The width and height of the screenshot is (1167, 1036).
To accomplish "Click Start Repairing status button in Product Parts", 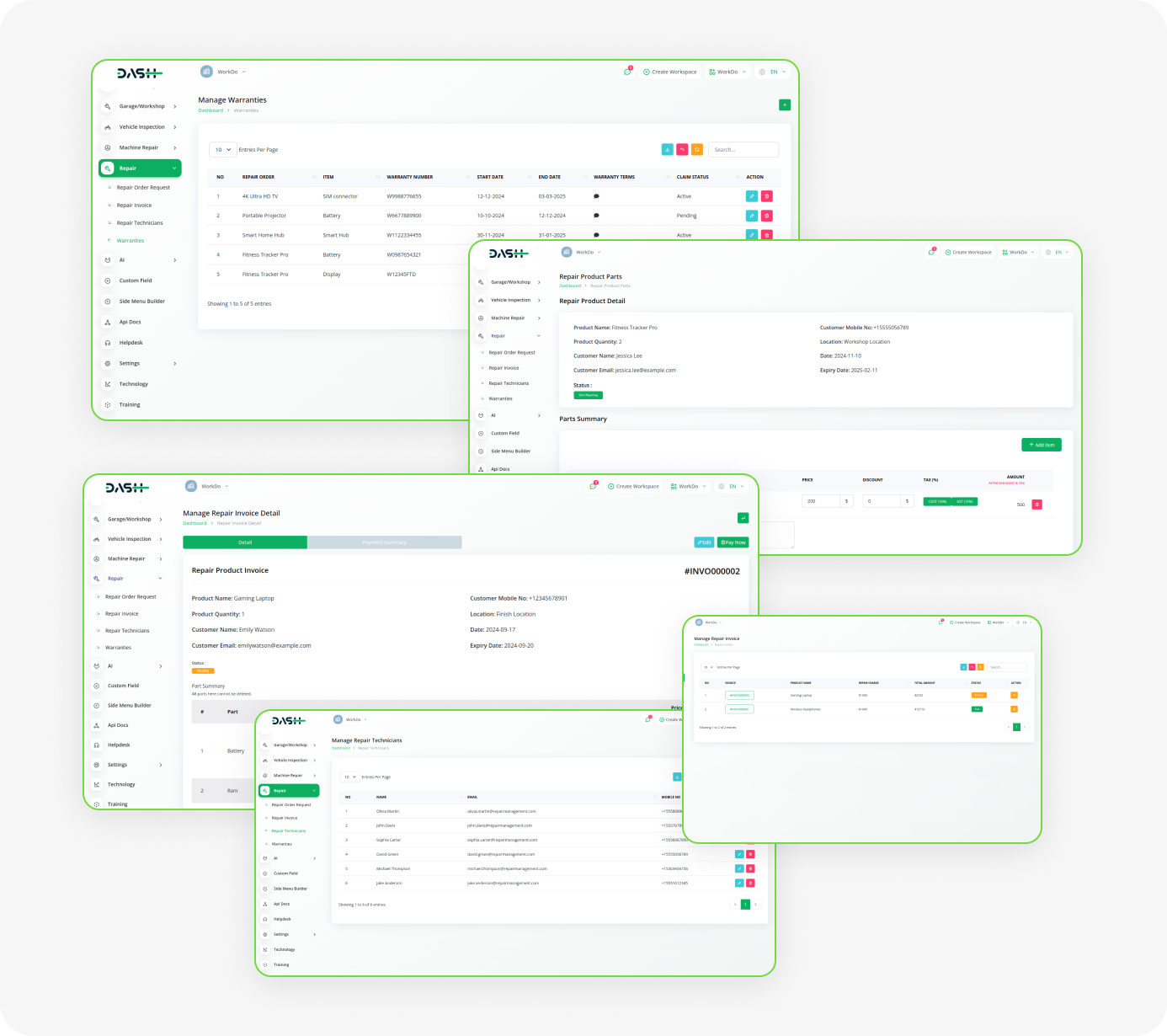I will [589, 395].
